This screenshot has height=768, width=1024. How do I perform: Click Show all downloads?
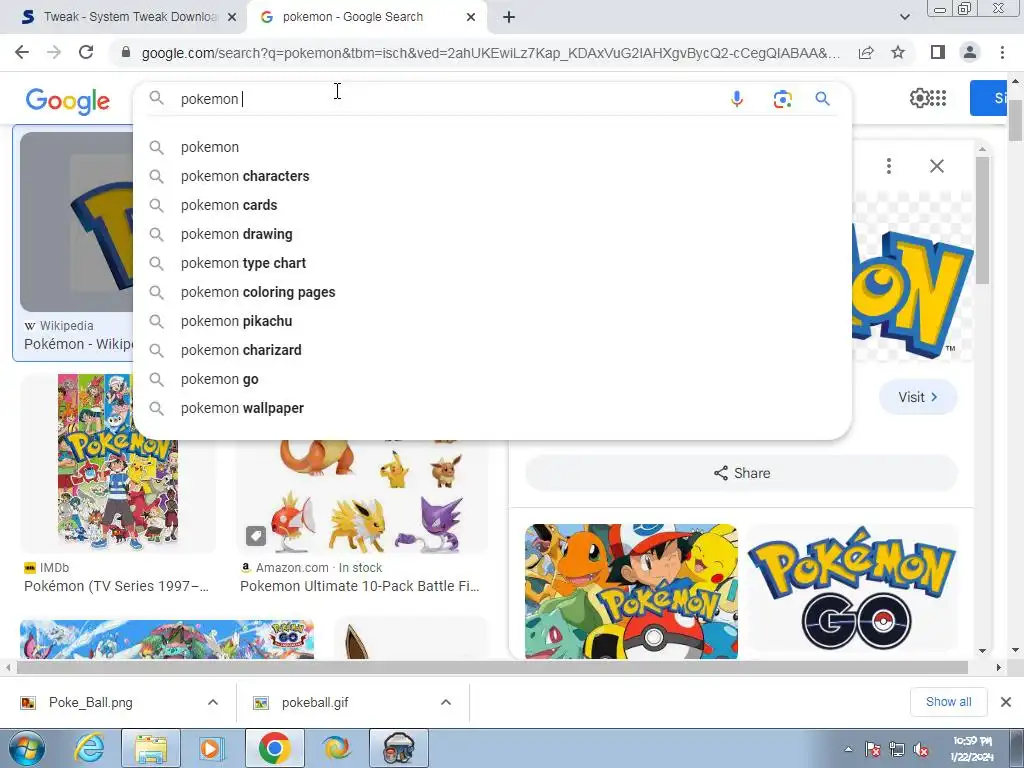(948, 702)
